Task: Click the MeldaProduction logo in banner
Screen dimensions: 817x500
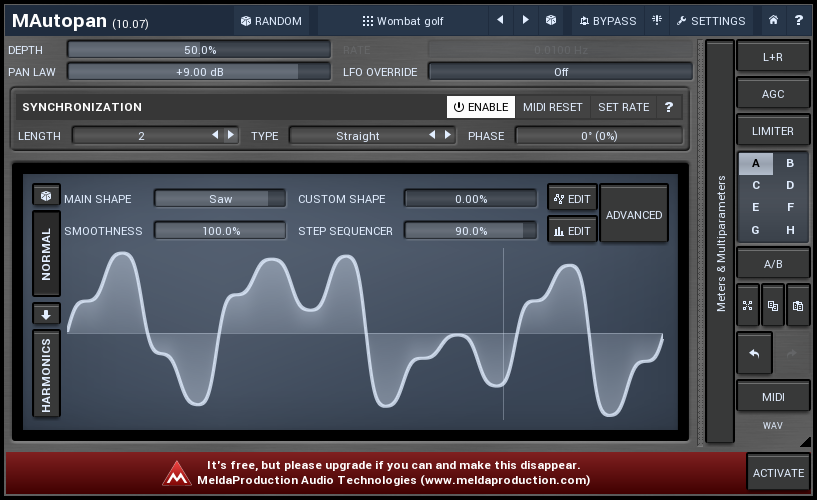Action: (177, 473)
